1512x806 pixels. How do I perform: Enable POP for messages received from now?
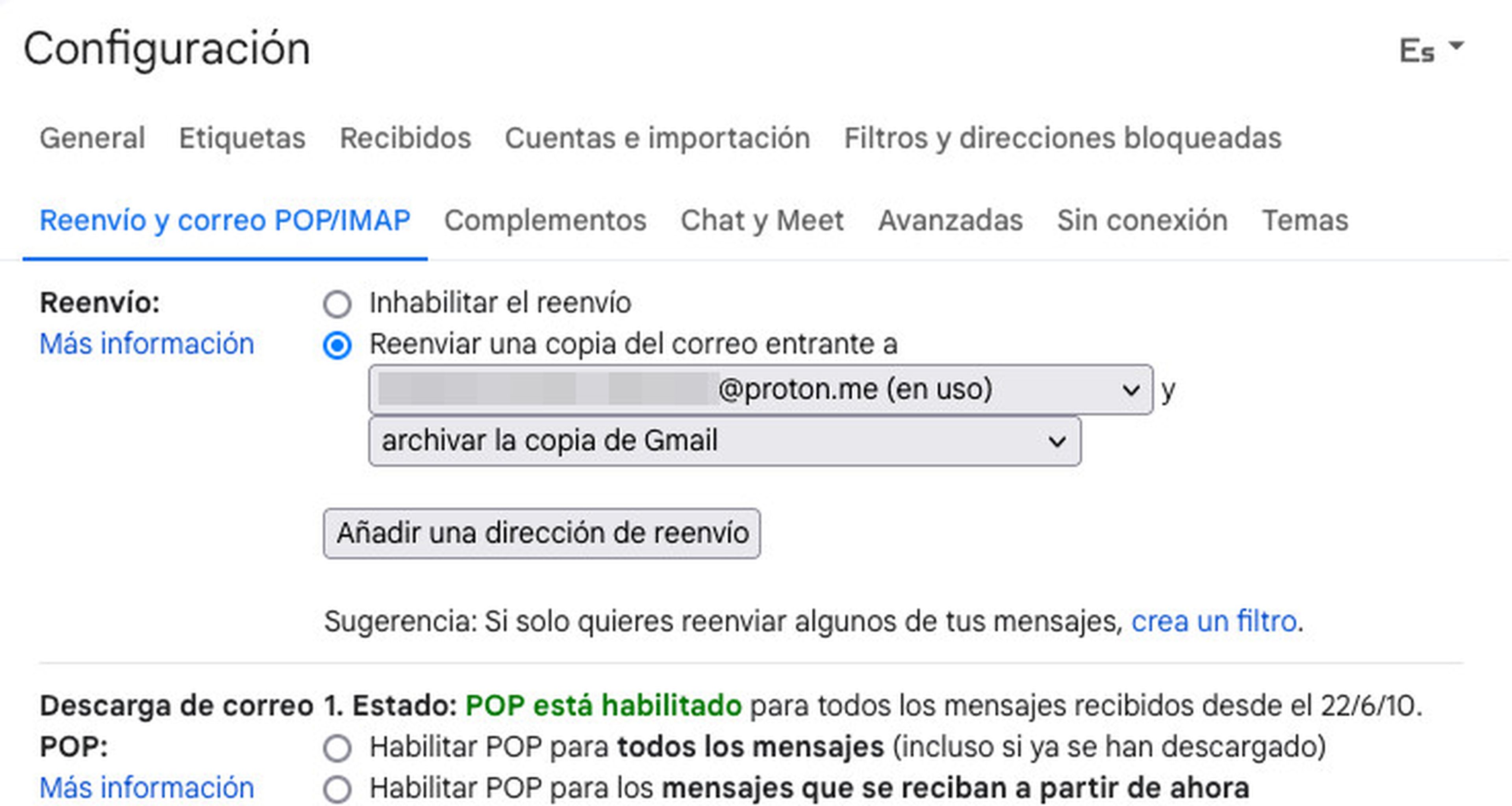point(337,789)
